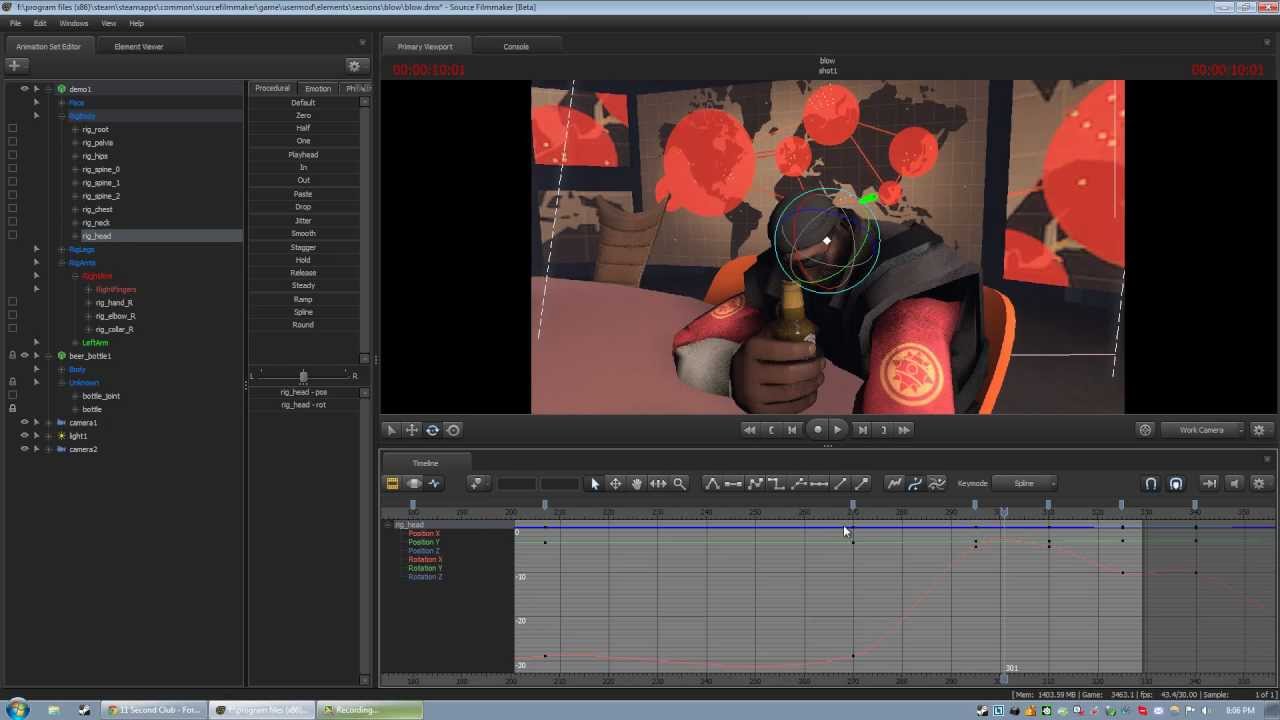Viewport: 1280px width, 720px height.
Task: Click the Record button in viewport transport
Action: (x=817, y=429)
